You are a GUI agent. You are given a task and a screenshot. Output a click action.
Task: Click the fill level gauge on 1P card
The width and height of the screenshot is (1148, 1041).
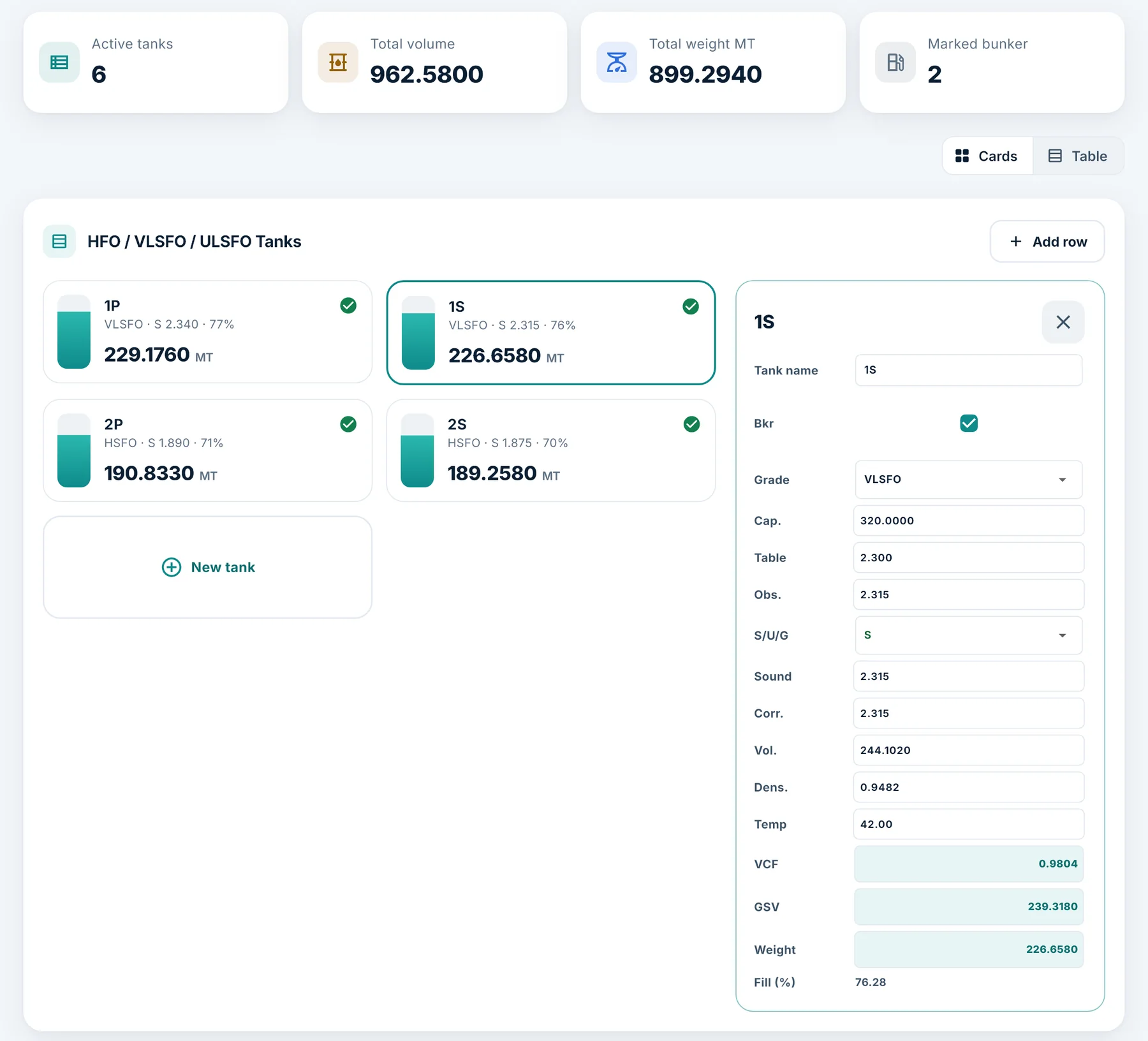[74, 332]
